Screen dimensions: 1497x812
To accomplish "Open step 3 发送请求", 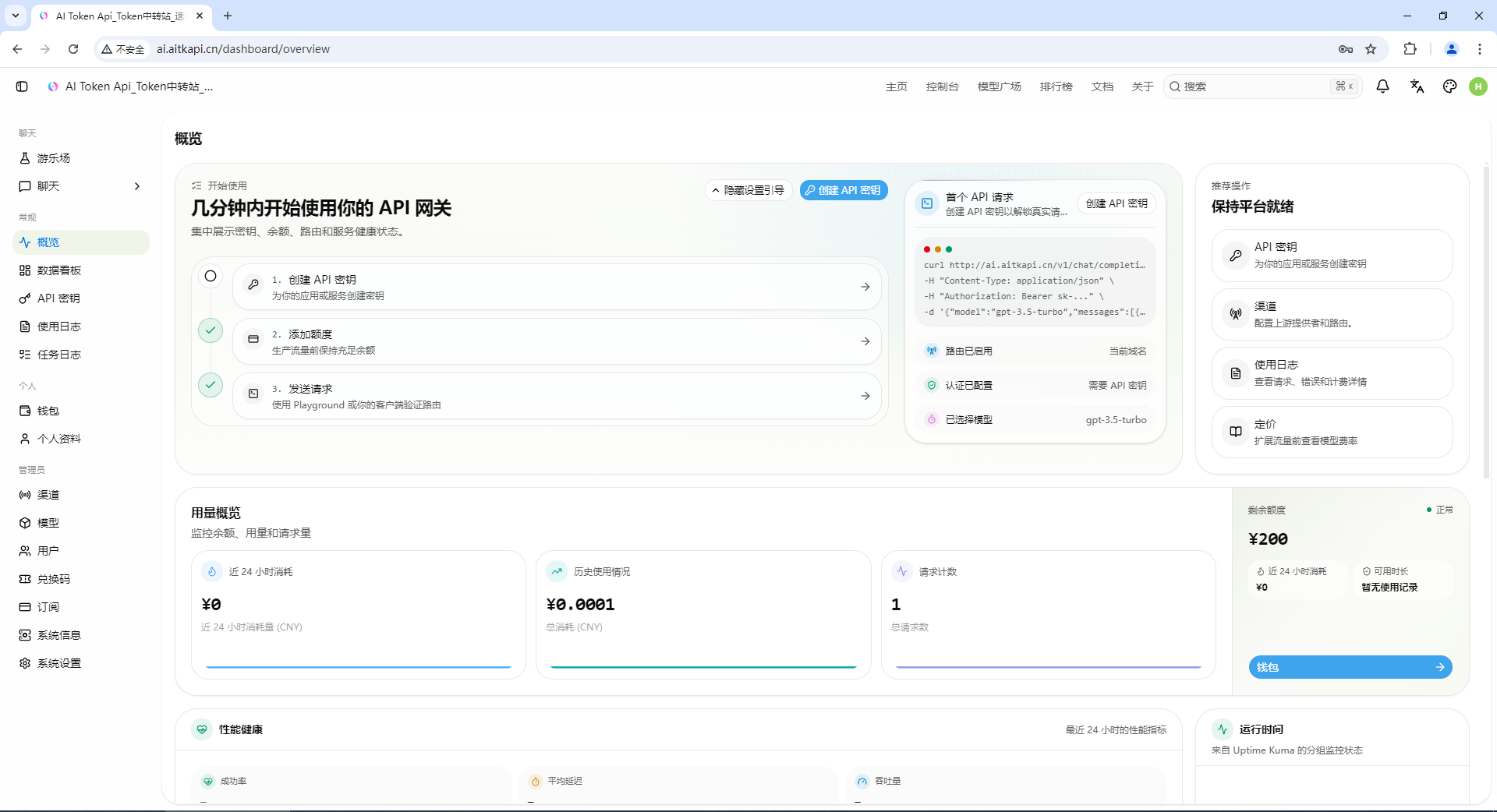I will coord(557,396).
